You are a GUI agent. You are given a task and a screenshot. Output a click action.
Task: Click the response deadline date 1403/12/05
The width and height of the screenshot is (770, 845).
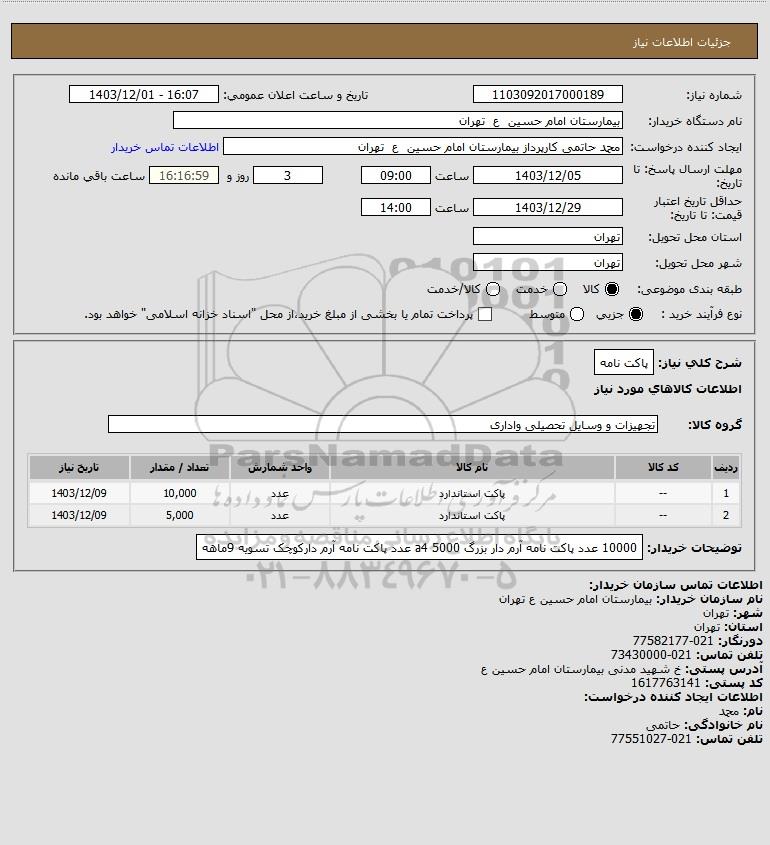point(547,175)
